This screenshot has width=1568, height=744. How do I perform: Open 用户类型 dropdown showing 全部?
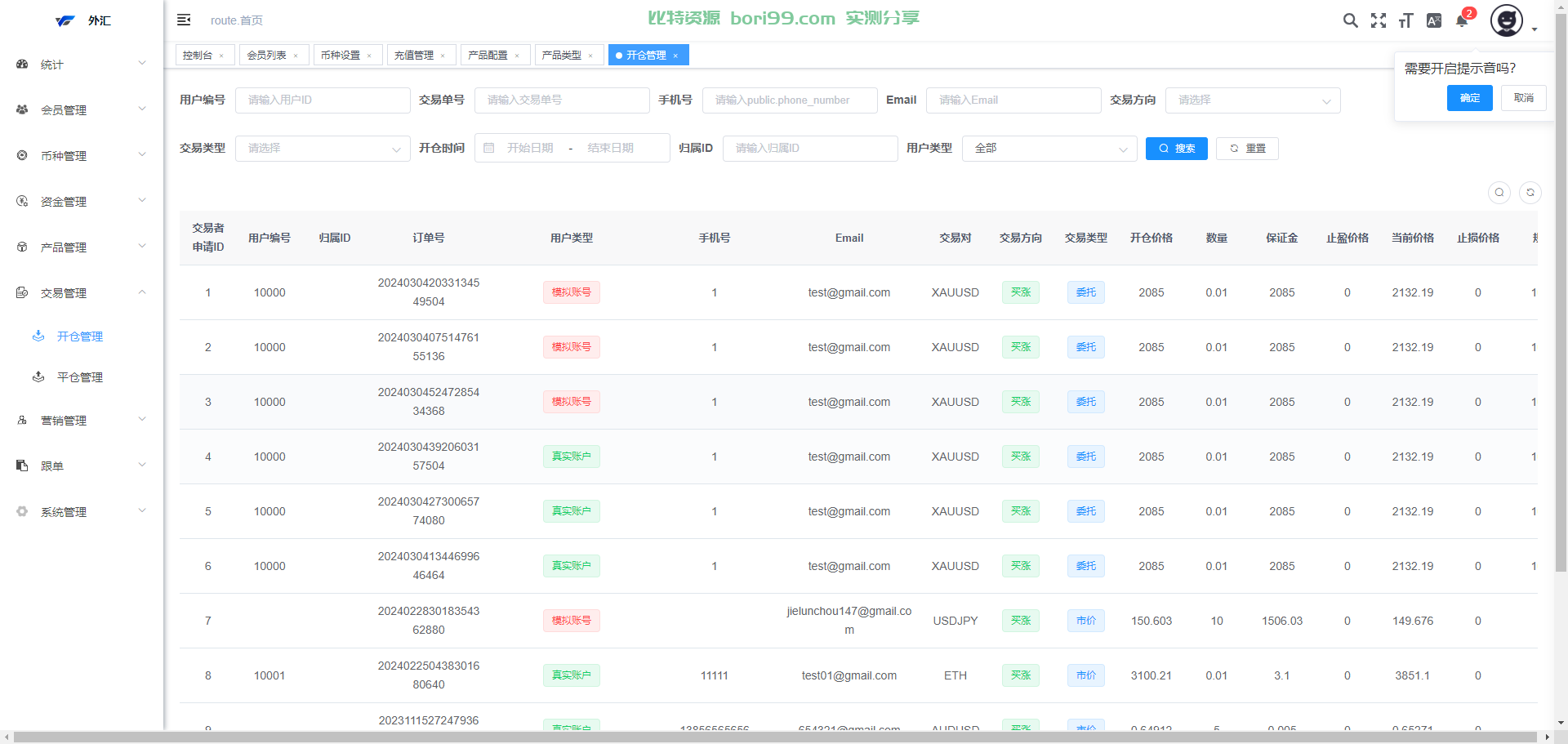(x=1049, y=149)
